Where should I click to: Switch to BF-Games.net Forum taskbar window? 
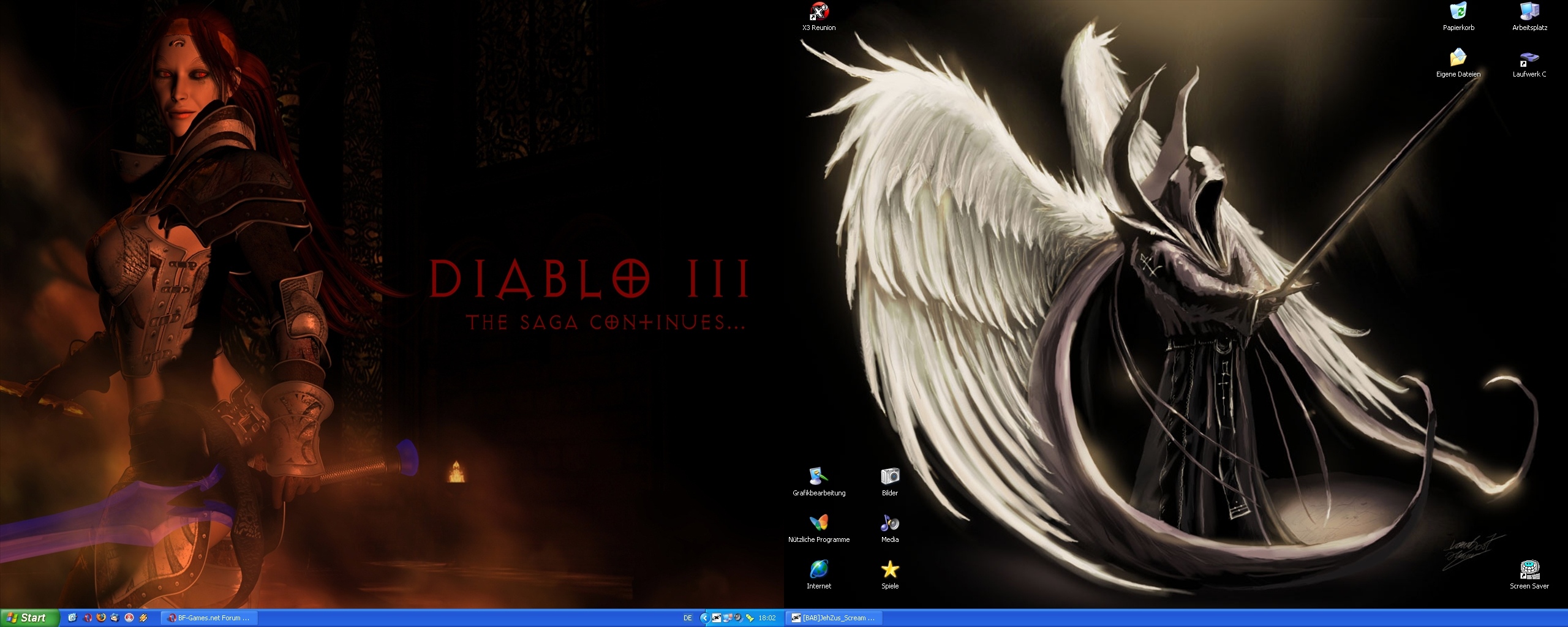tap(209, 618)
